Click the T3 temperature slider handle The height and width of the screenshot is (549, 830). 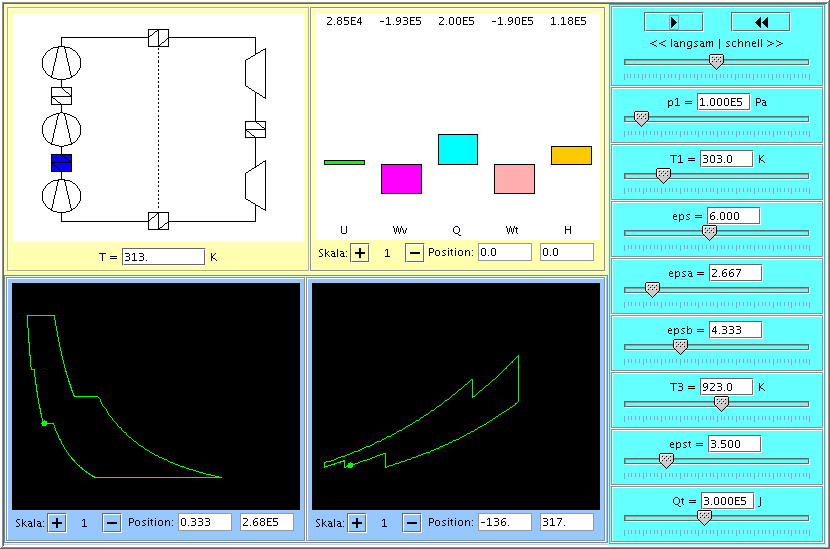(720, 403)
